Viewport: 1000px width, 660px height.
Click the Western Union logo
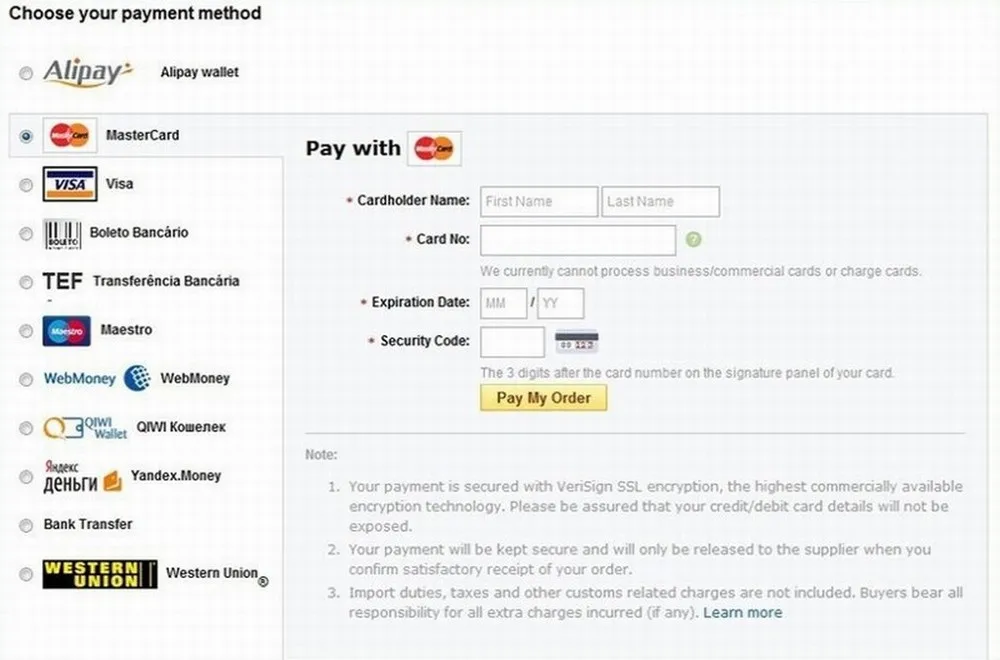[100, 574]
